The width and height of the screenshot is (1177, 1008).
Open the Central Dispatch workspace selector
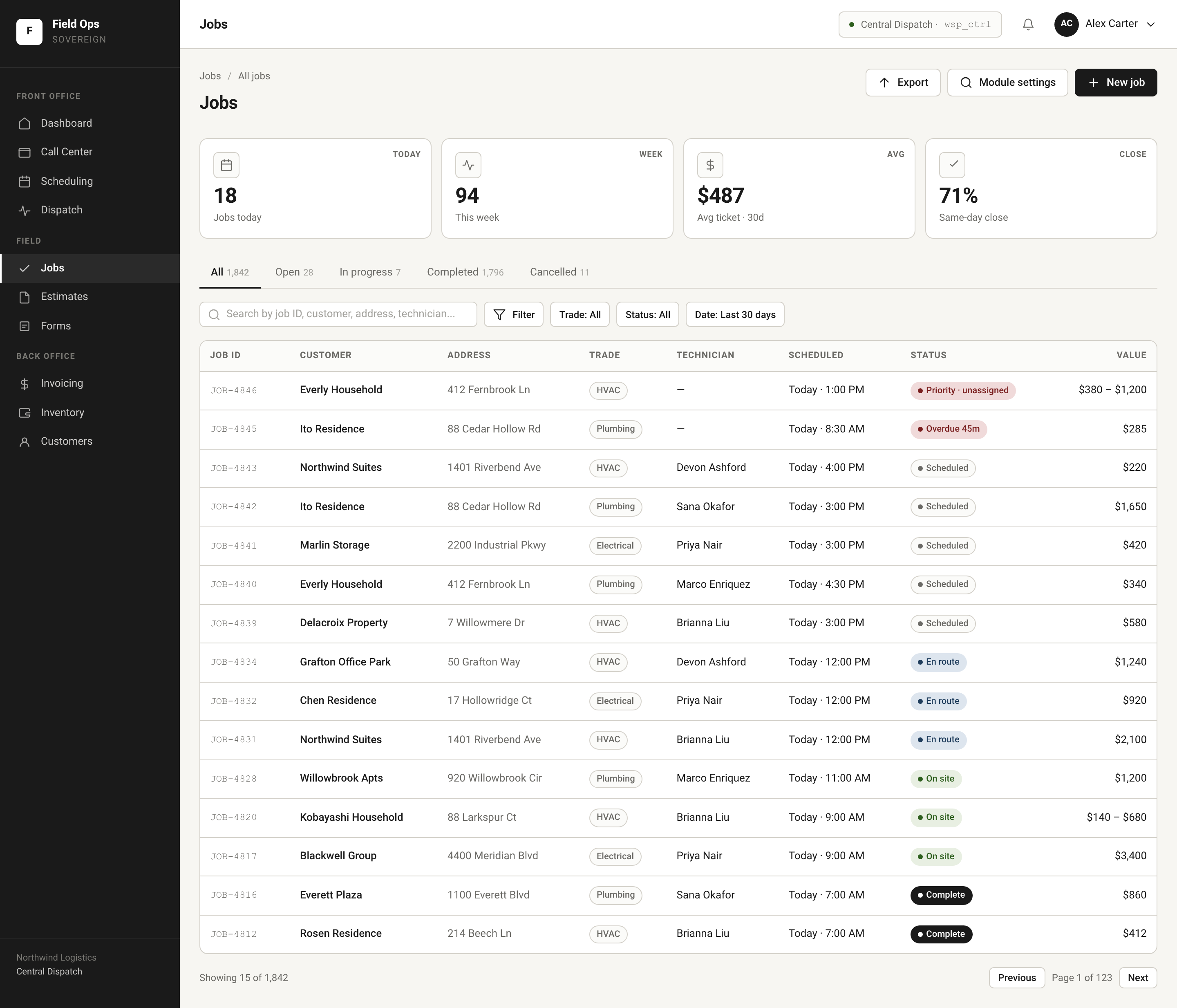point(920,25)
